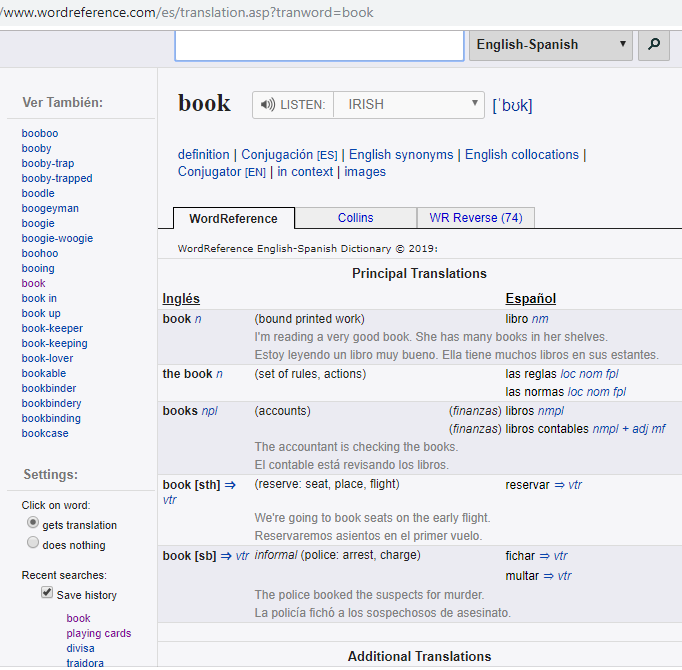Click the browser address bar URL
Image resolution: width=682 pixels, height=670 pixels.
pos(187,12)
